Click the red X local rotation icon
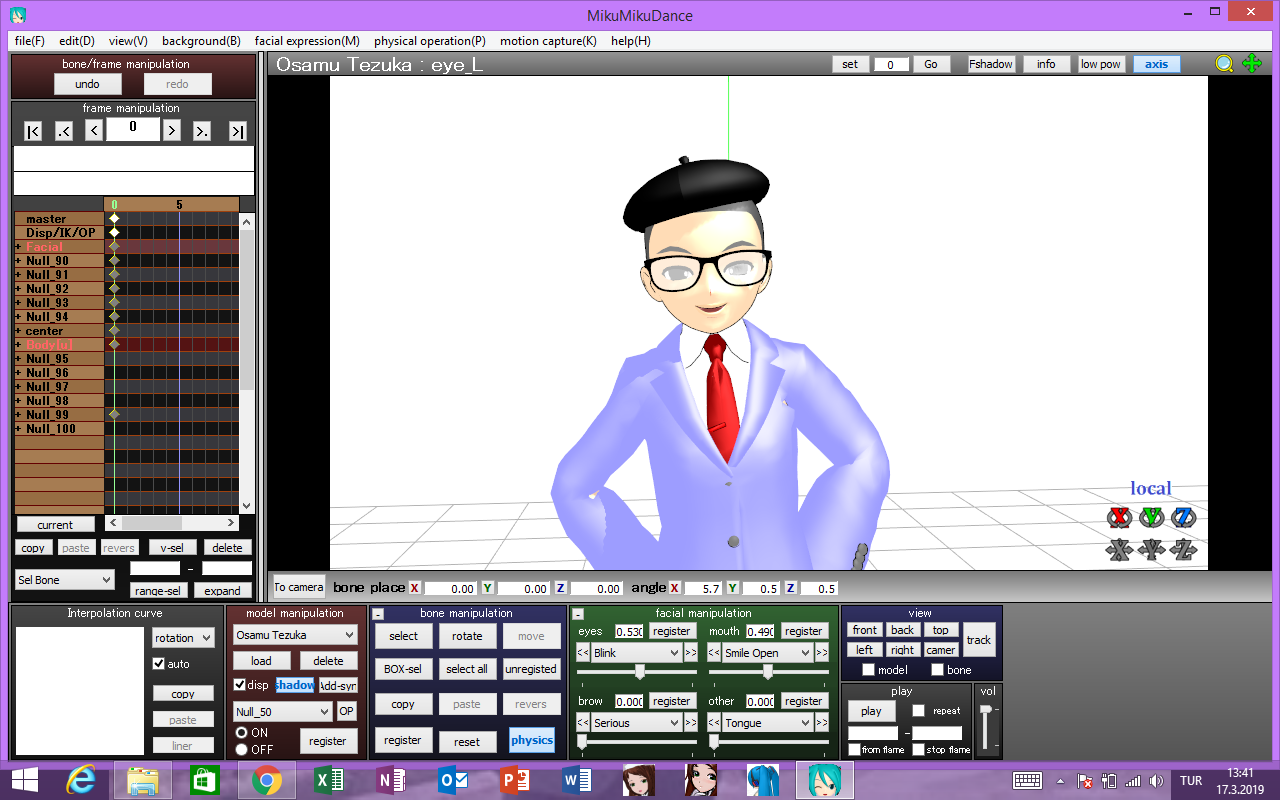The width and height of the screenshot is (1280, 800). pyautogui.click(x=1119, y=517)
